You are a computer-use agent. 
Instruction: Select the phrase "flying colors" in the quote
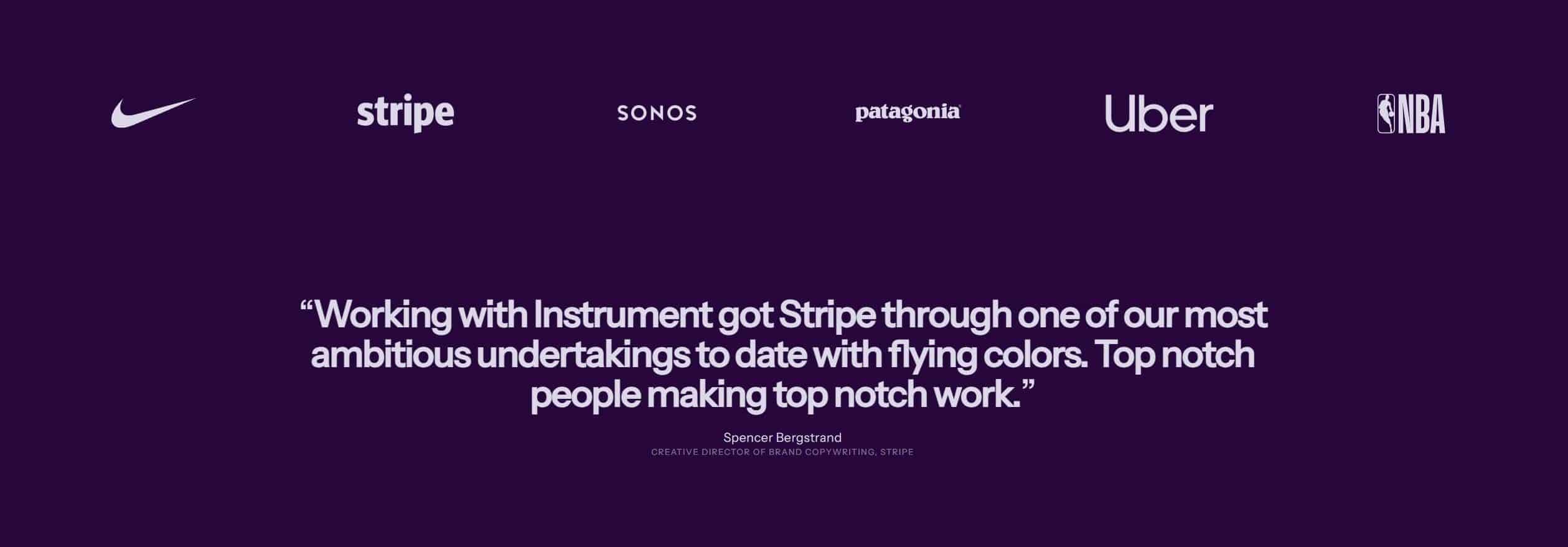(x=987, y=356)
